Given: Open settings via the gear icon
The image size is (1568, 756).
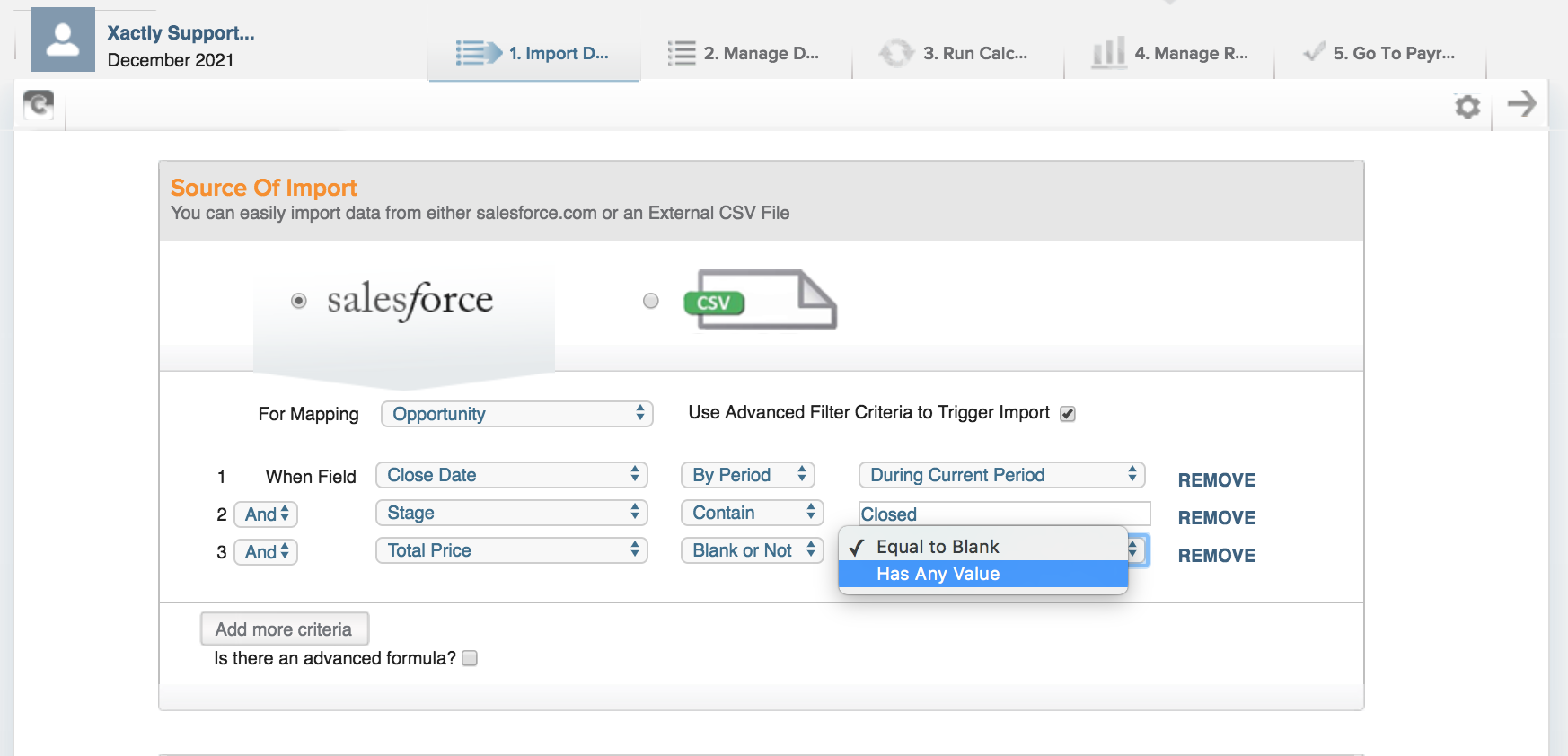Looking at the screenshot, I should click(x=1467, y=106).
